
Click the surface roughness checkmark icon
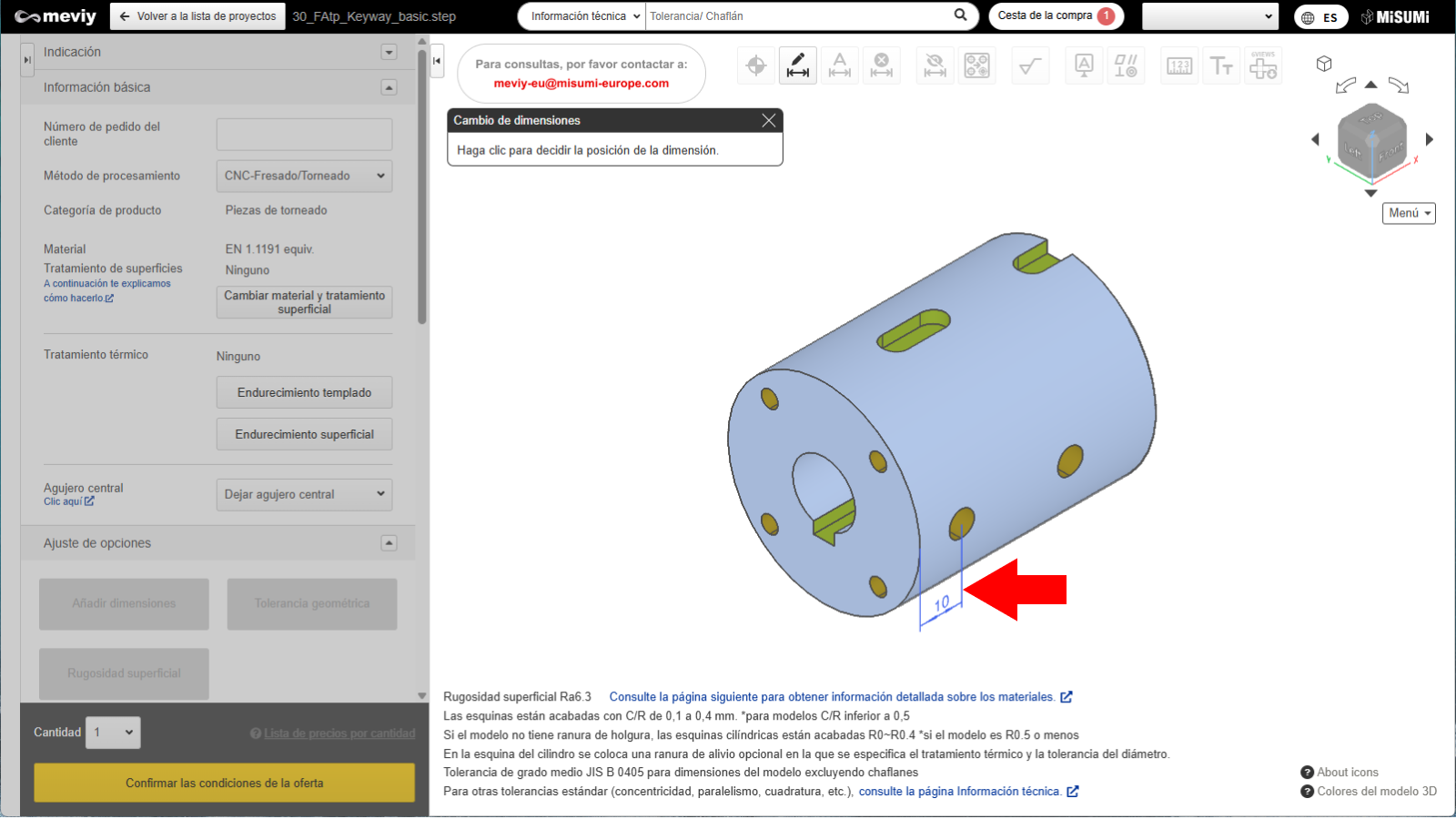pos(1030,66)
